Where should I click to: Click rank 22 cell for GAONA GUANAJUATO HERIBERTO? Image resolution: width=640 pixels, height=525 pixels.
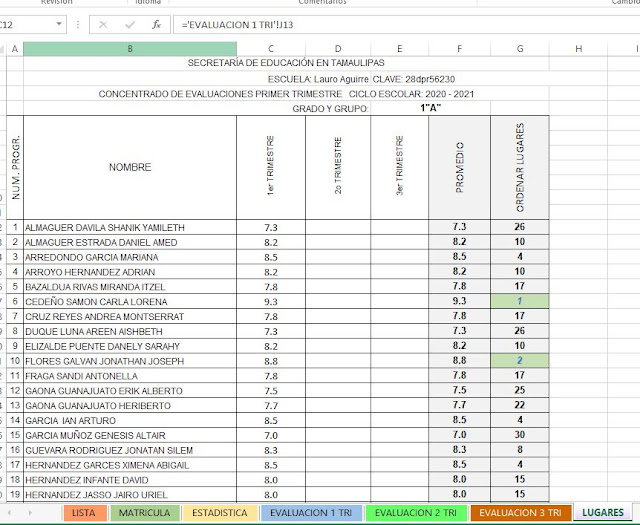520,405
